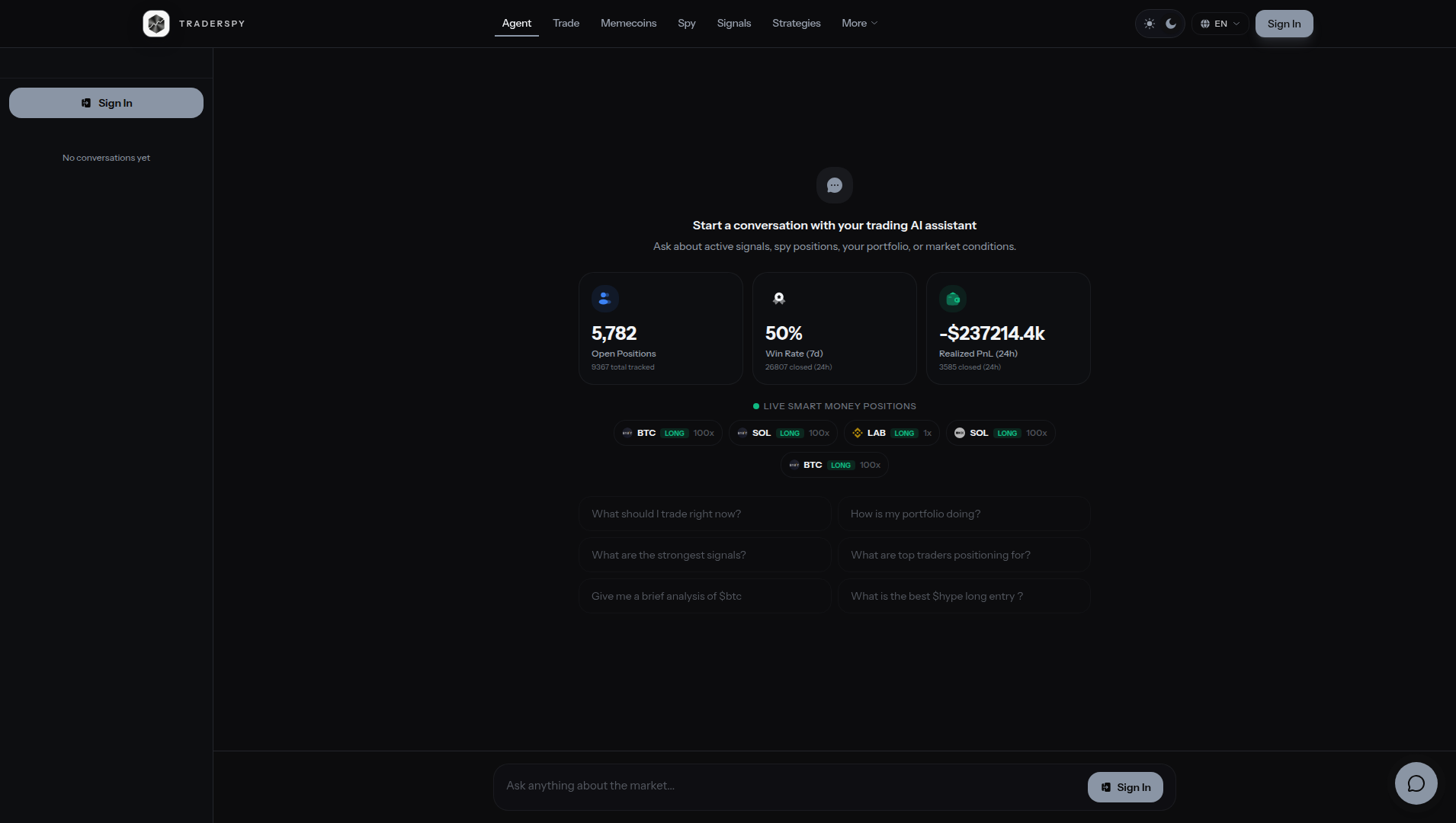
Task: Click '9367 total tracked' text
Action: [623, 367]
